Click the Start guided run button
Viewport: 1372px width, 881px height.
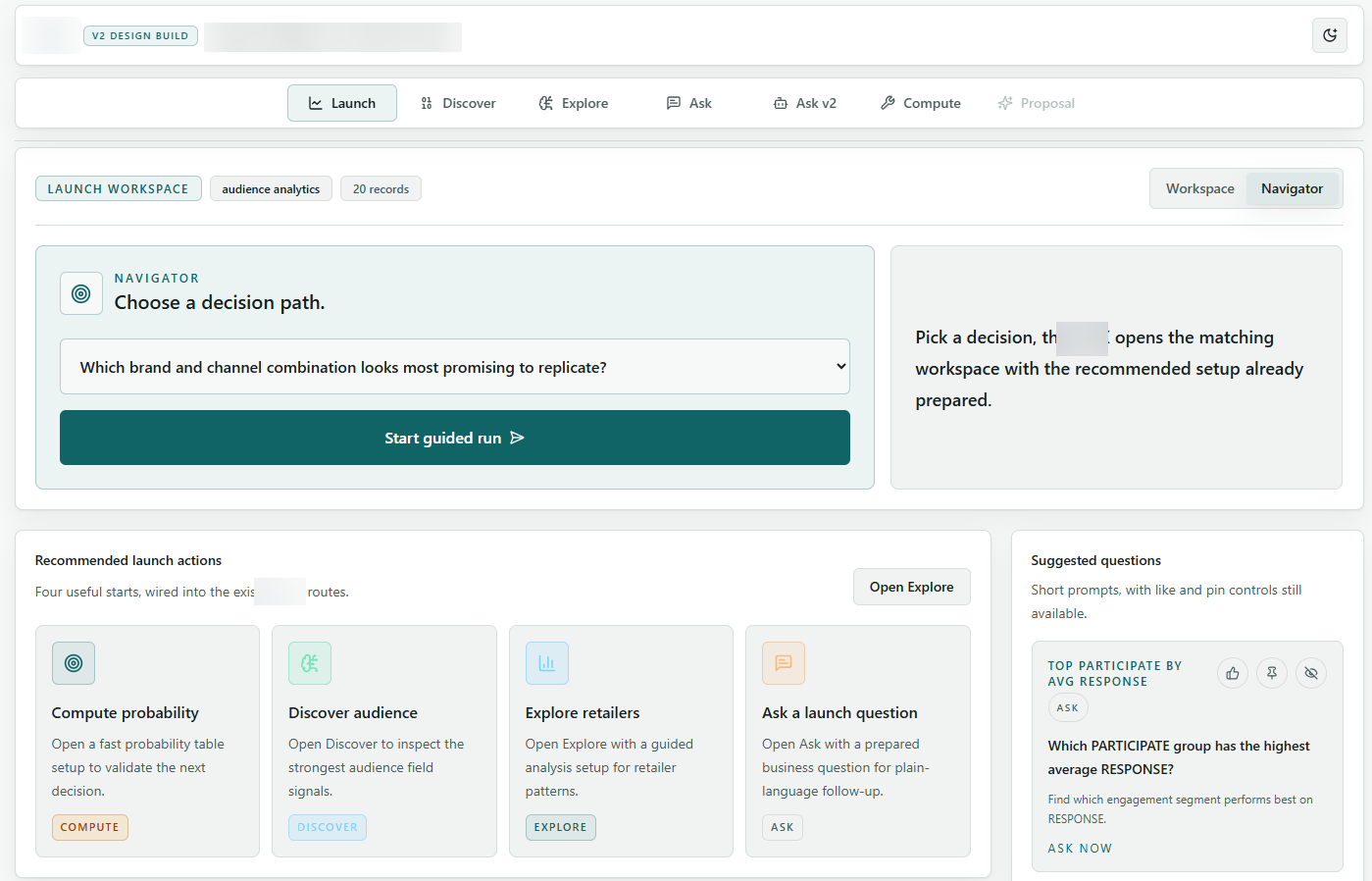[455, 438]
